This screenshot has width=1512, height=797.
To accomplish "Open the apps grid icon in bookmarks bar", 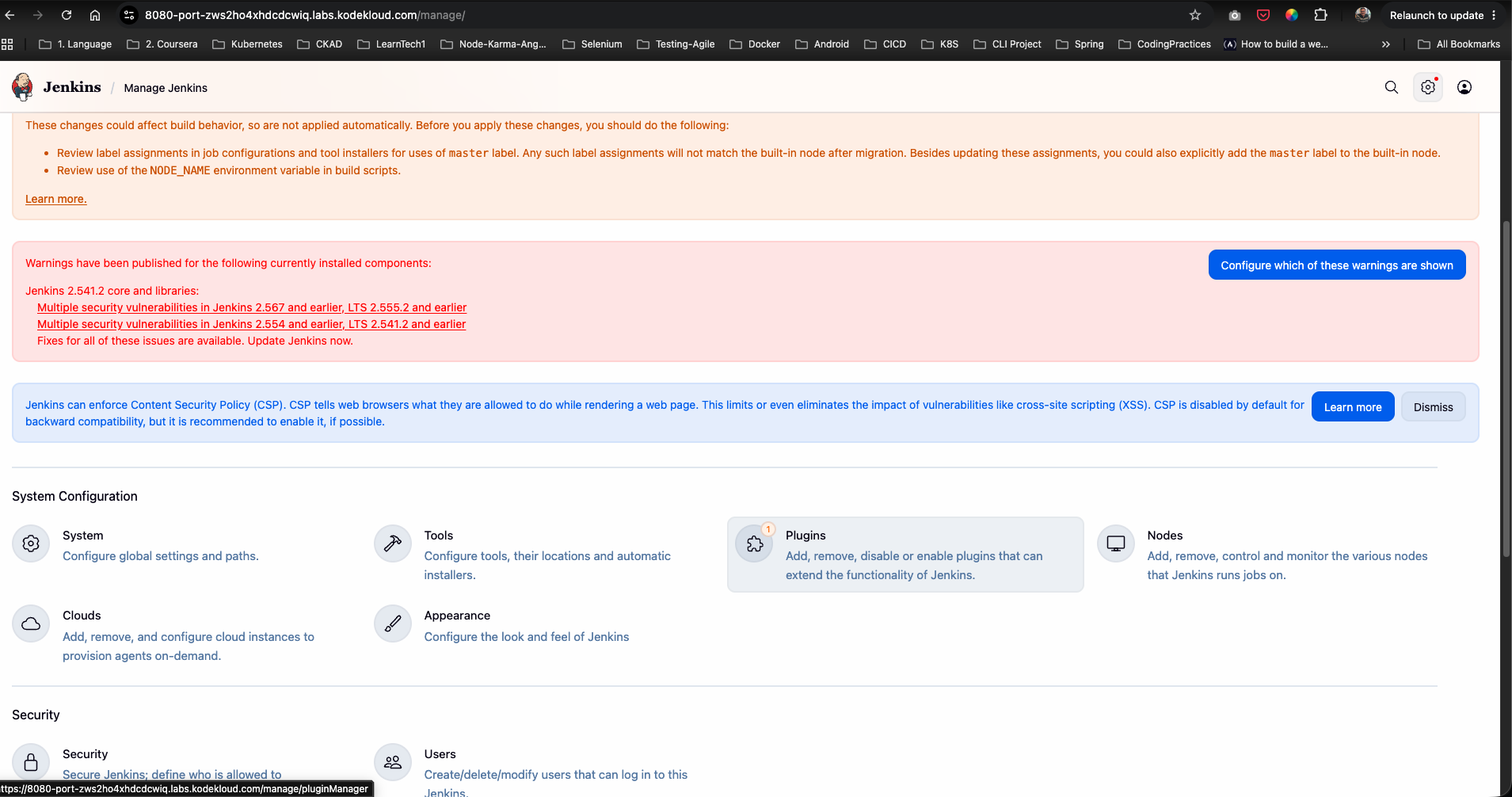I will [x=7, y=44].
